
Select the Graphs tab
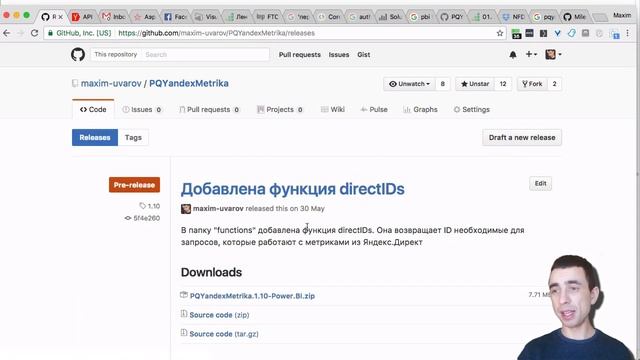click(420, 109)
